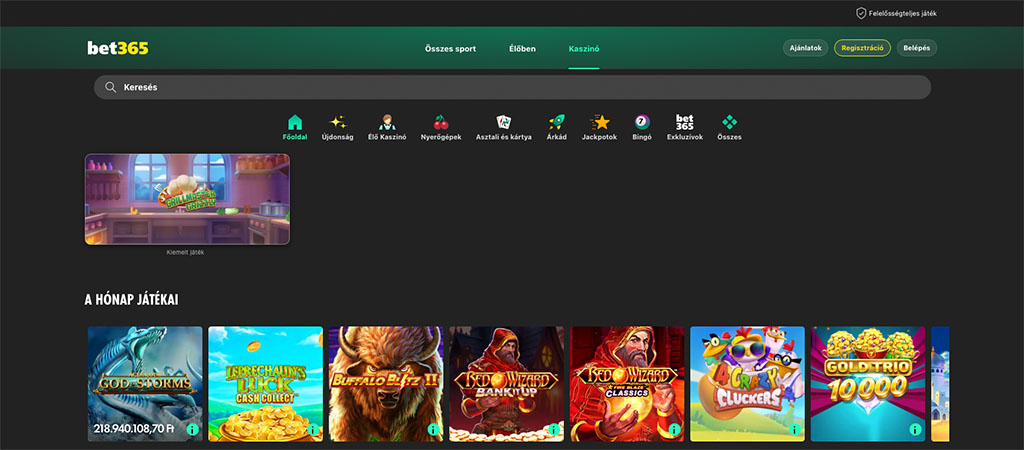Launch the Buffalo Blitz II tile
The image size is (1024, 450).
pos(386,383)
